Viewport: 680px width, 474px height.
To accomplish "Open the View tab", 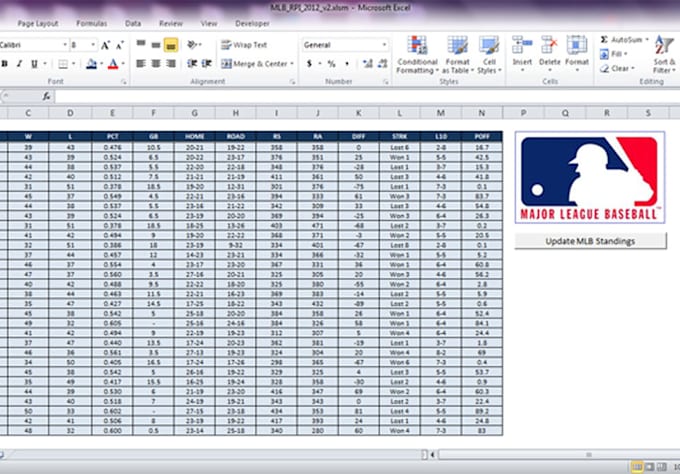I will click(209, 23).
